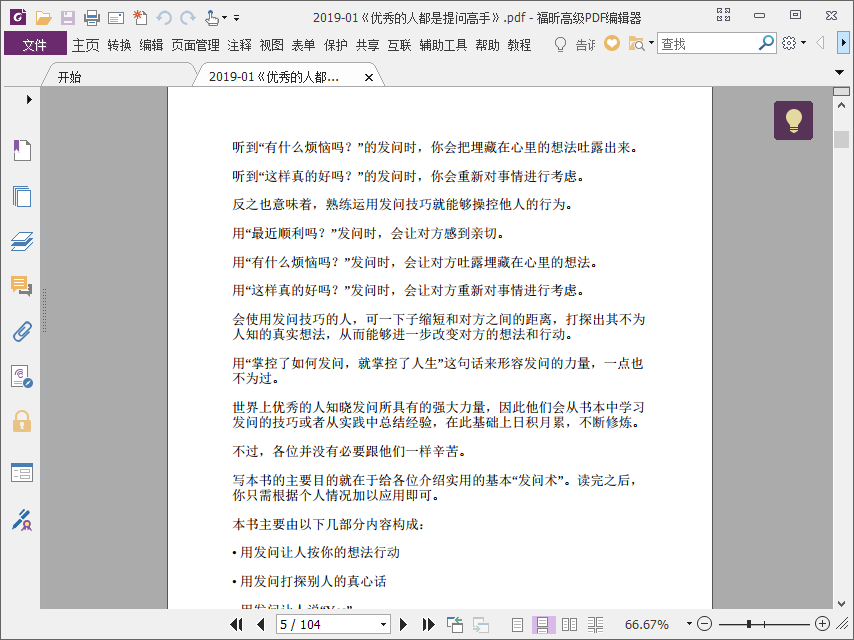This screenshot has height=640, width=854.
Task: Open the 视图 tab
Action: tap(271, 45)
